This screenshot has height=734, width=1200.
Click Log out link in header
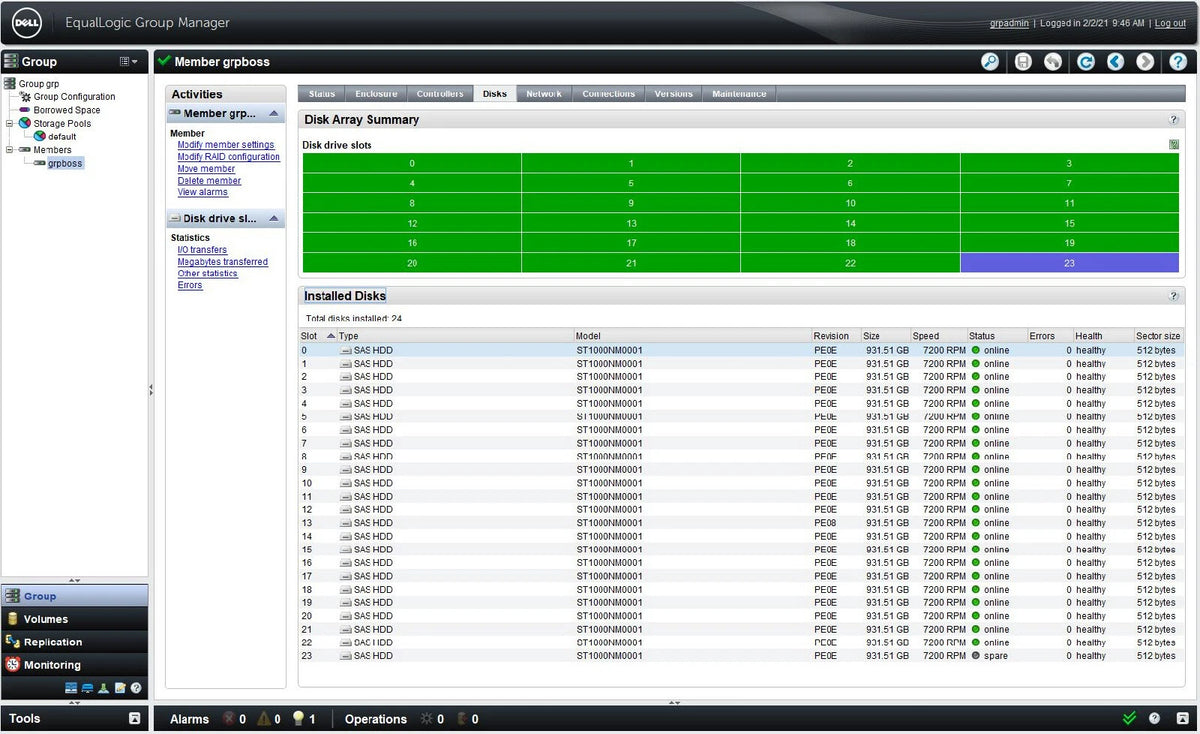tap(1170, 23)
